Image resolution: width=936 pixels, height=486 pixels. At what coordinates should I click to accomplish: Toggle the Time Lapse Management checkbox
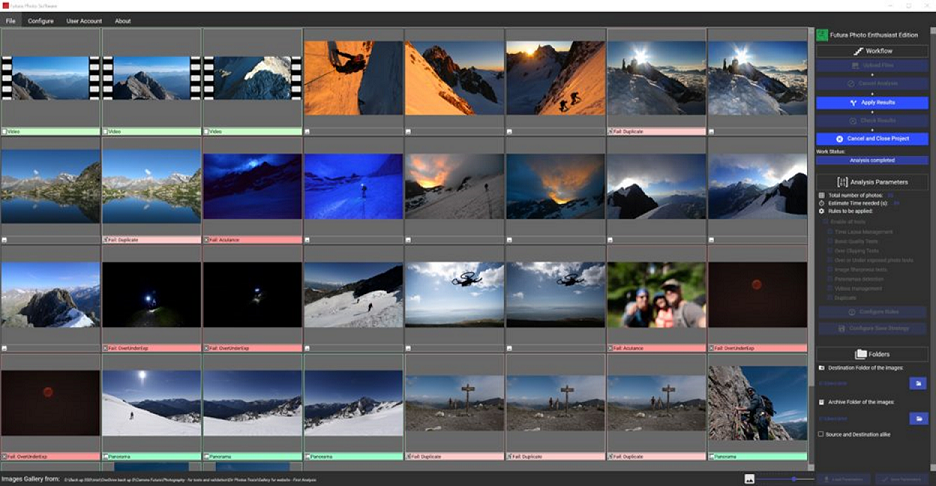tap(830, 232)
